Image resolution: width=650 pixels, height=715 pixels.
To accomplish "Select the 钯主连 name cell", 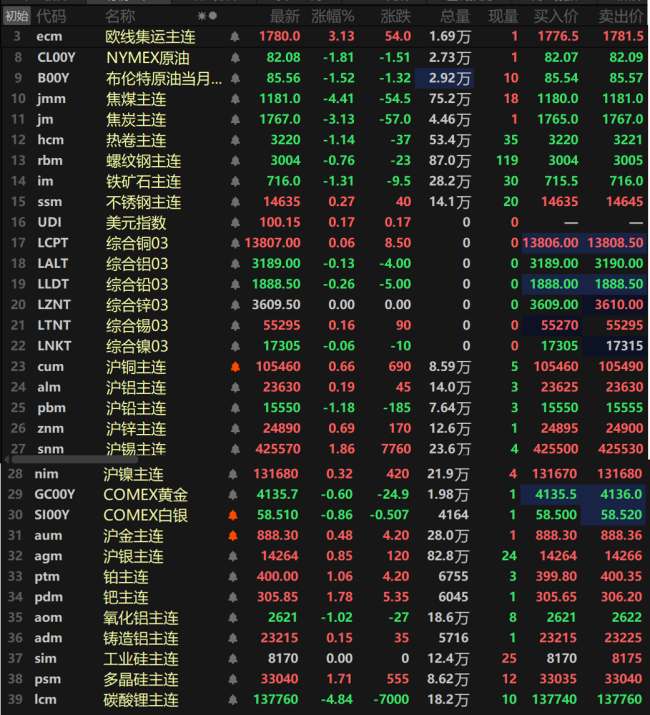I will click(126, 597).
